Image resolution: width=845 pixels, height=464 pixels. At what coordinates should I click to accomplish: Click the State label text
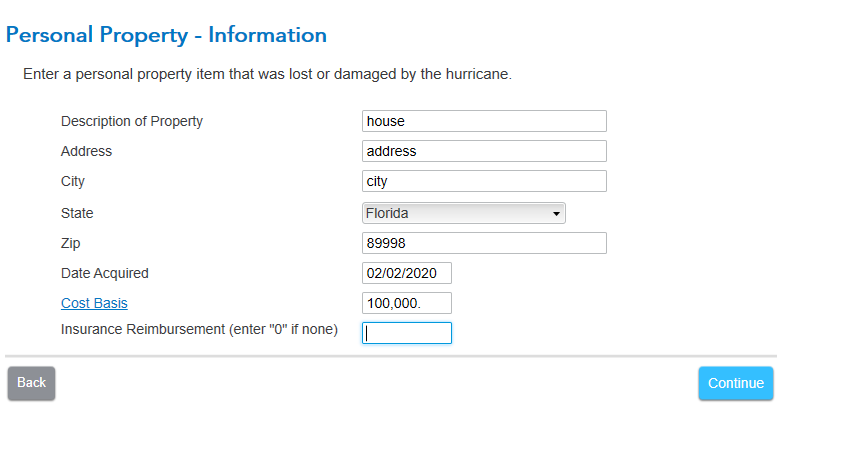(77, 213)
